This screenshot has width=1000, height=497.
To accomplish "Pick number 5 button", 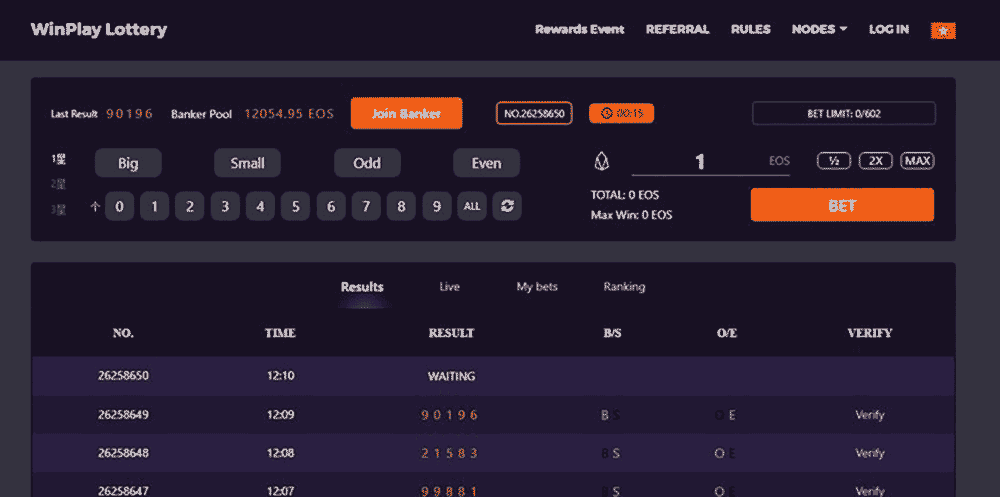I will tap(295, 206).
